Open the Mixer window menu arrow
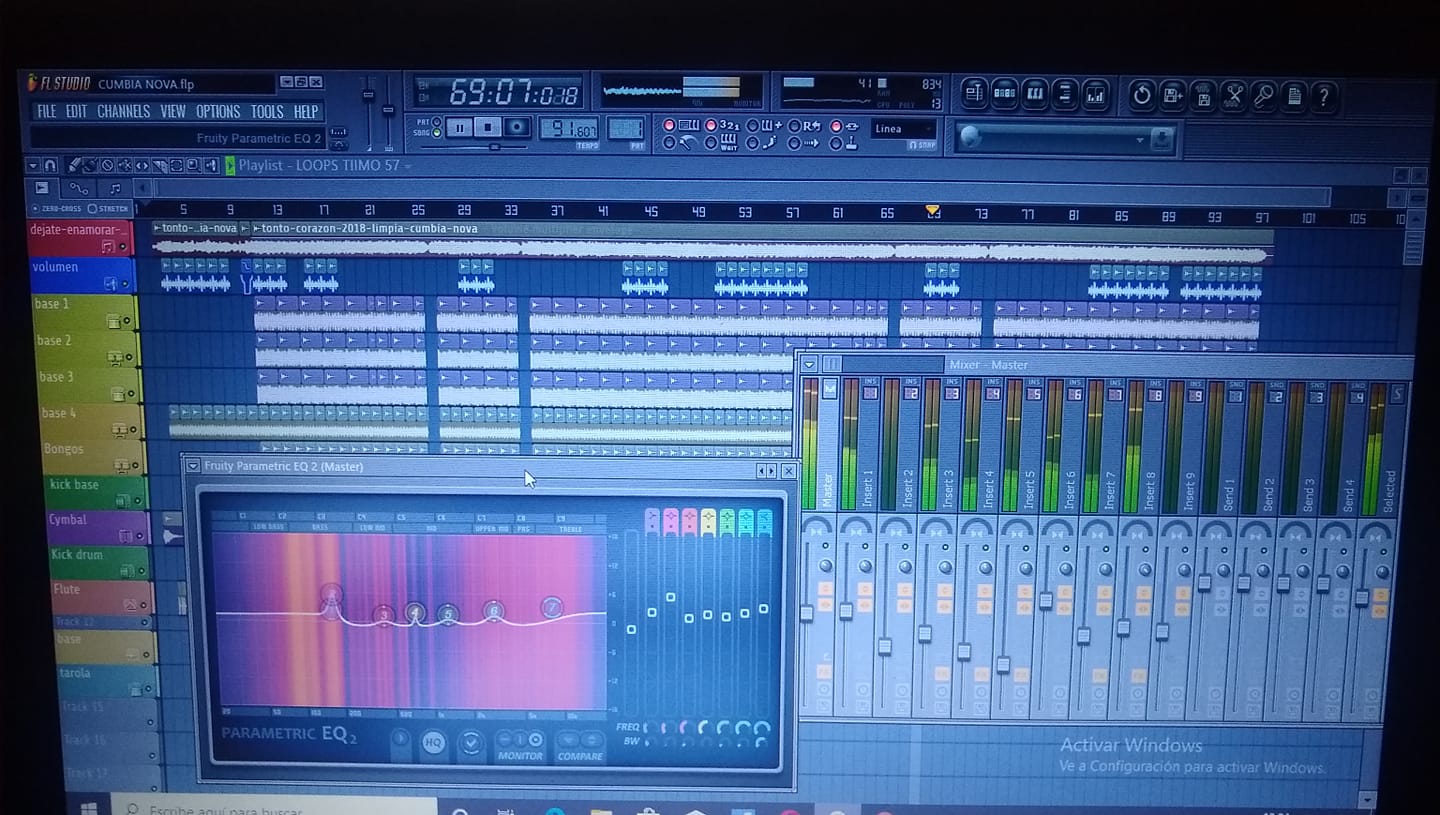The height and width of the screenshot is (815, 1440). [x=810, y=364]
